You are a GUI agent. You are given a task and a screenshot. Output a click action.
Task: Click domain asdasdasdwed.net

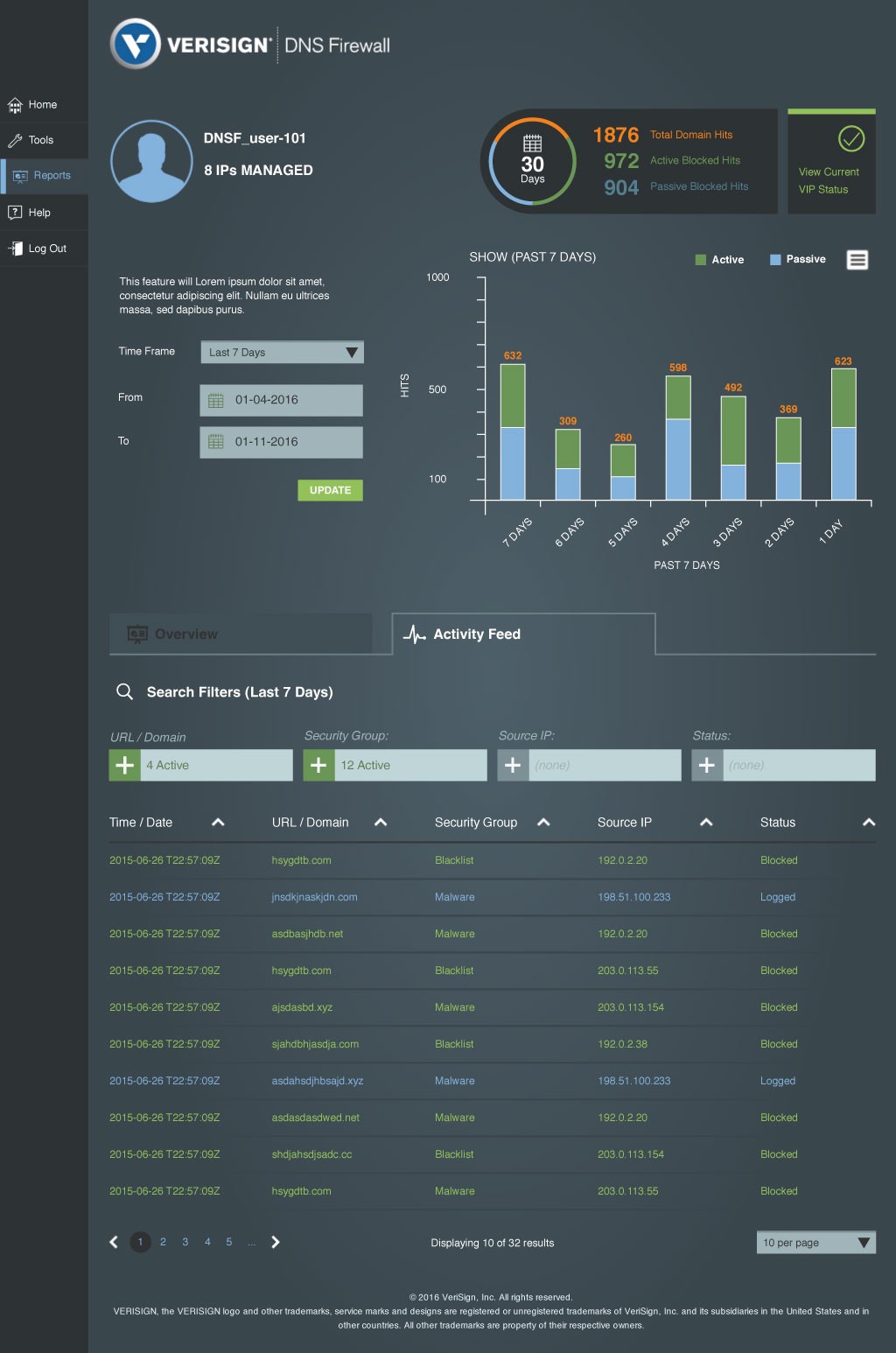(315, 1118)
